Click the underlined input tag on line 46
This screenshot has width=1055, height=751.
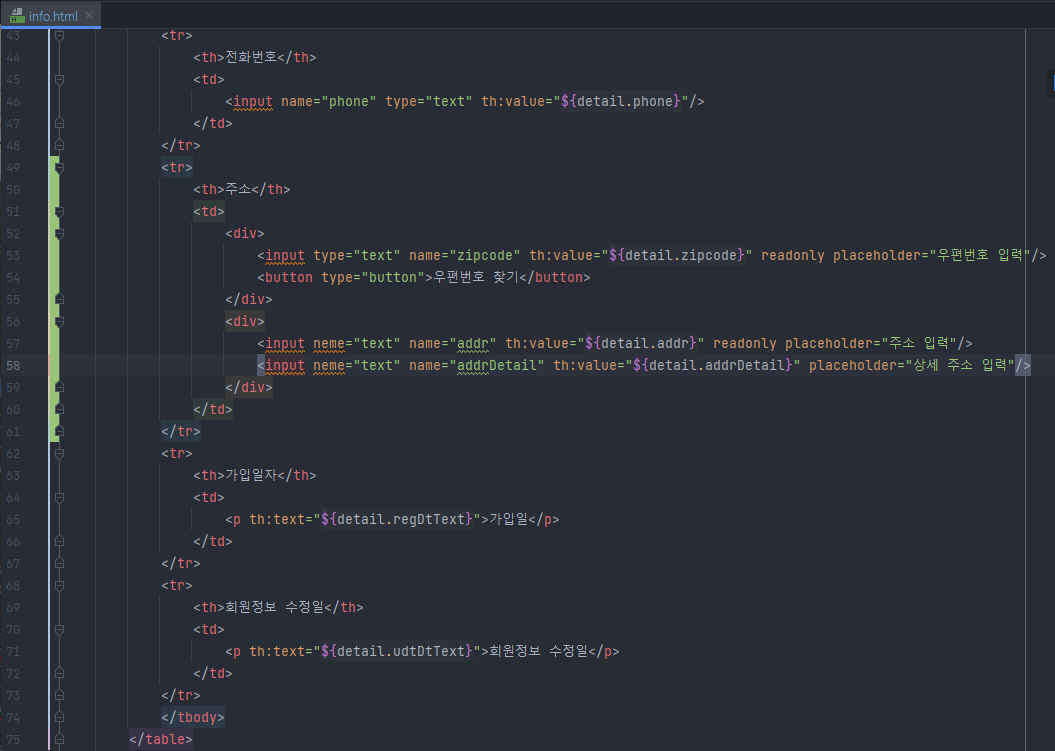pyautogui.click(x=252, y=102)
